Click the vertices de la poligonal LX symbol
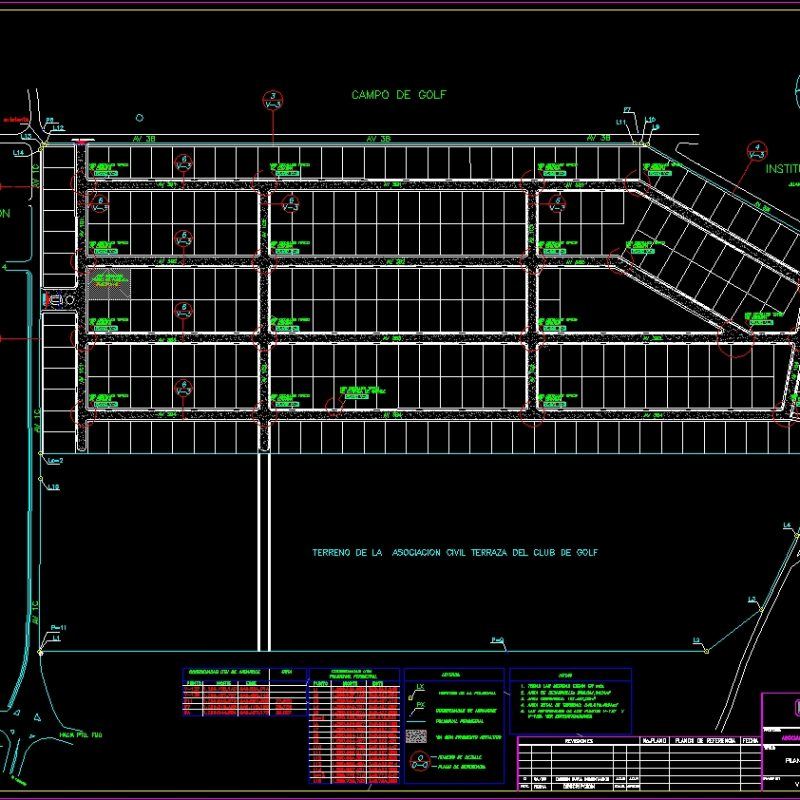The image size is (800, 800). click(x=417, y=691)
